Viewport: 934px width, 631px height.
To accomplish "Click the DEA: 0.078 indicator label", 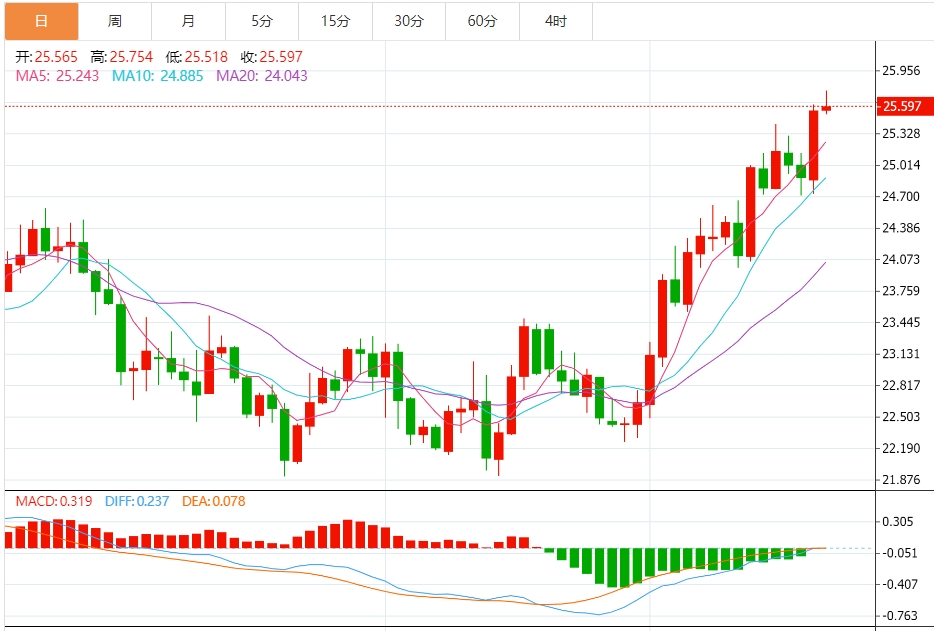I will (x=213, y=501).
